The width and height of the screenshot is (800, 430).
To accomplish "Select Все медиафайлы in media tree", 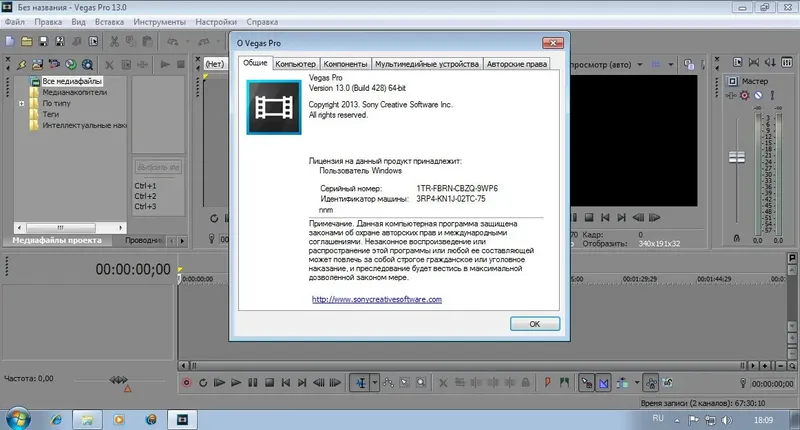I will click(x=72, y=81).
